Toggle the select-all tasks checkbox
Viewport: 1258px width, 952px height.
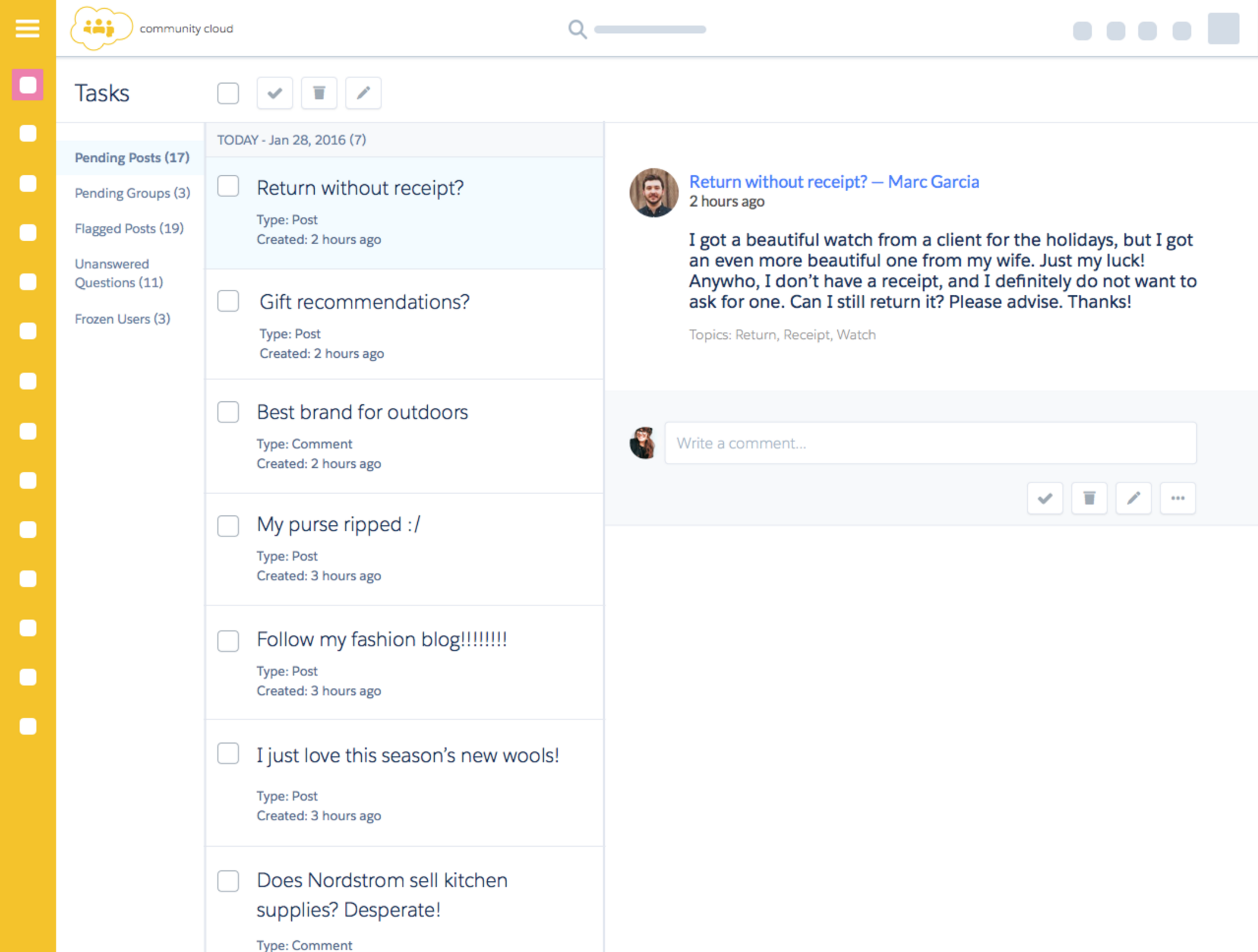click(x=228, y=93)
